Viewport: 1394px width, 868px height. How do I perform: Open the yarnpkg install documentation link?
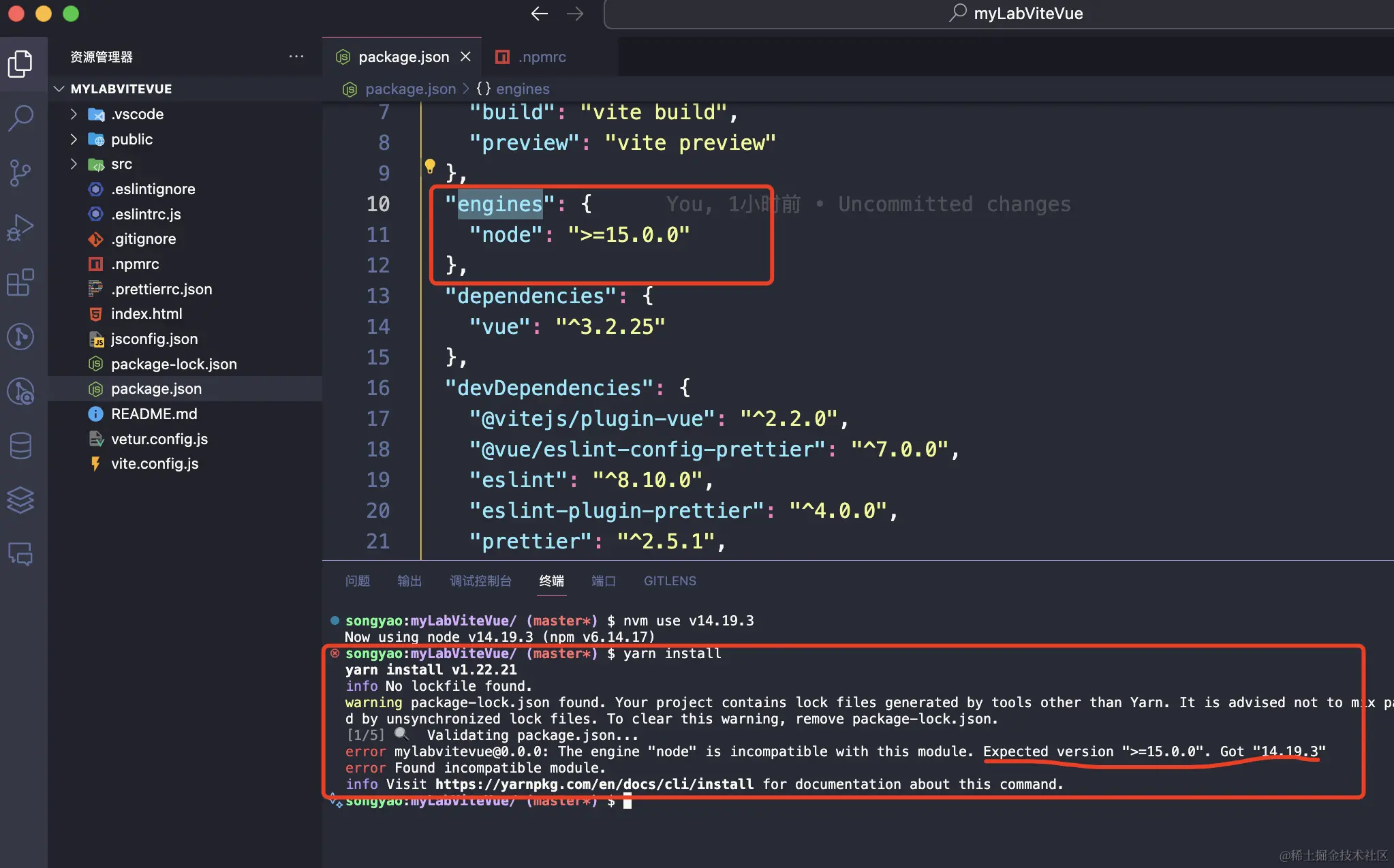pos(593,784)
